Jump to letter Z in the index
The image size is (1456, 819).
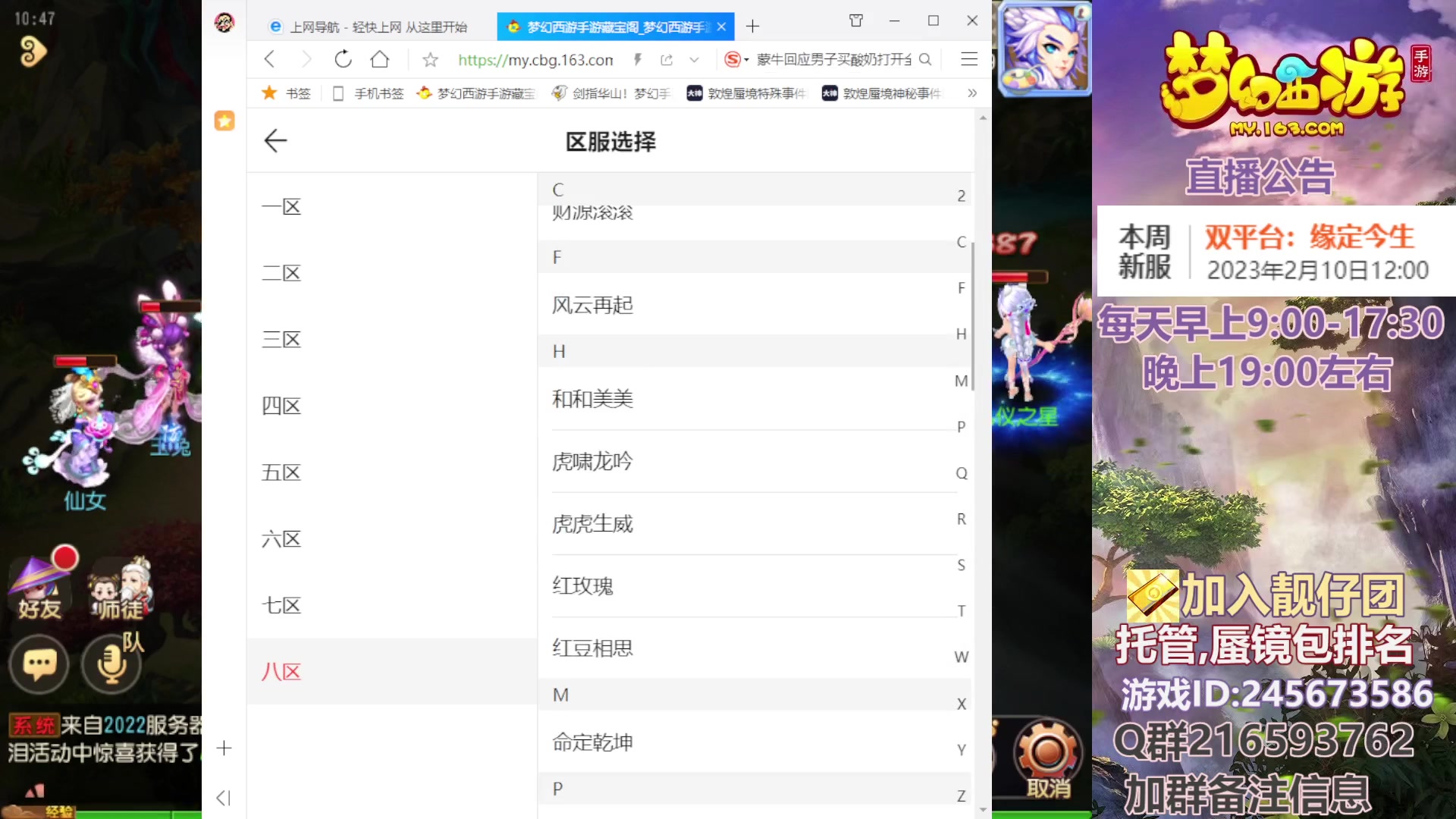pyautogui.click(x=961, y=795)
